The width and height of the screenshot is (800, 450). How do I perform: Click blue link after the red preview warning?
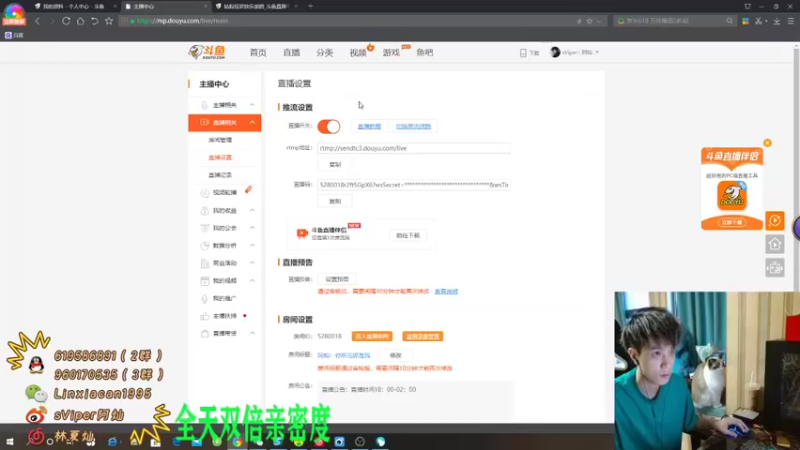click(x=446, y=291)
